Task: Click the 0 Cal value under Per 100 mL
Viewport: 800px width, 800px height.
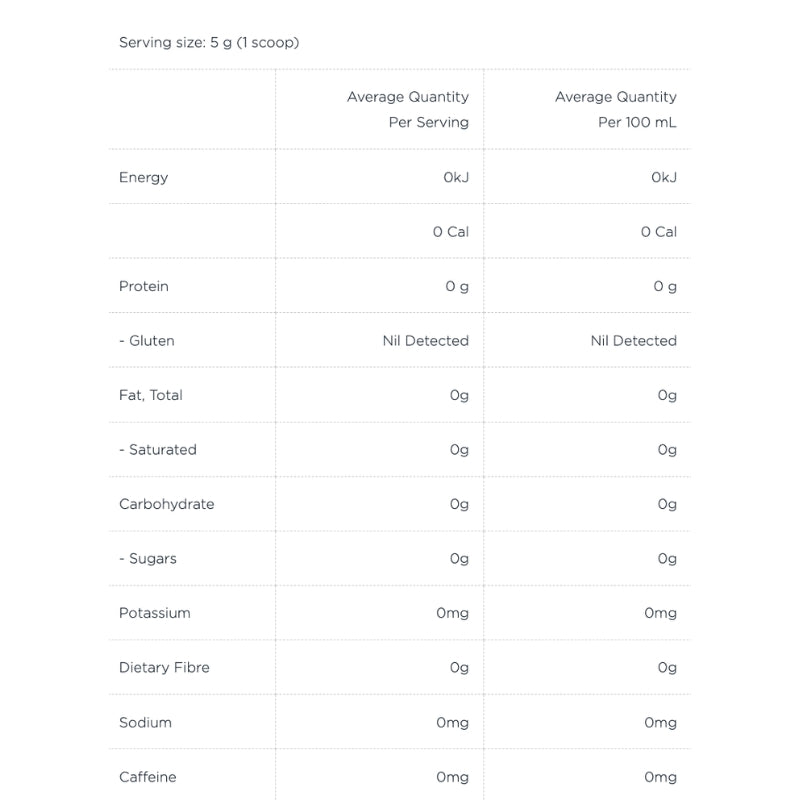Action: pyautogui.click(x=659, y=232)
